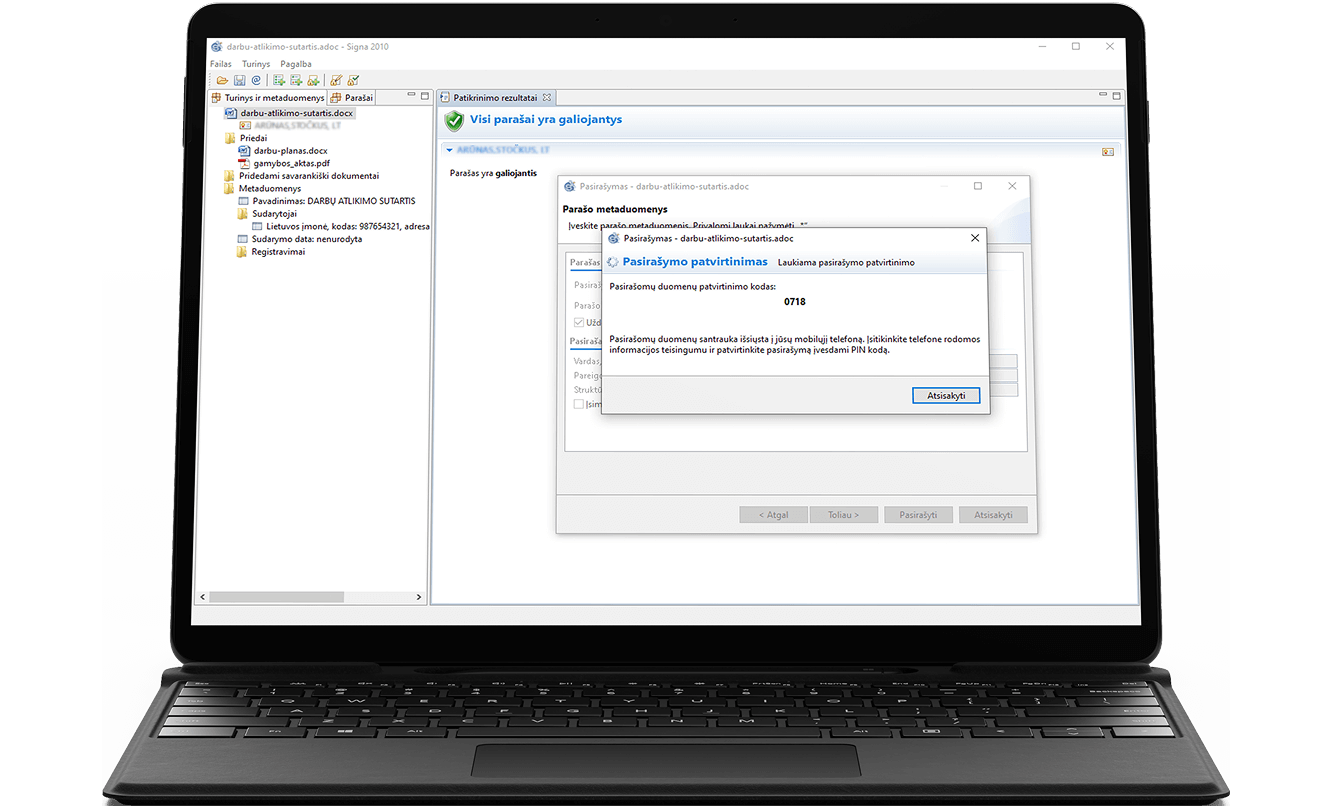
Task: Maximize the Turinys ir metaduomenys panel
Action: click(423, 97)
